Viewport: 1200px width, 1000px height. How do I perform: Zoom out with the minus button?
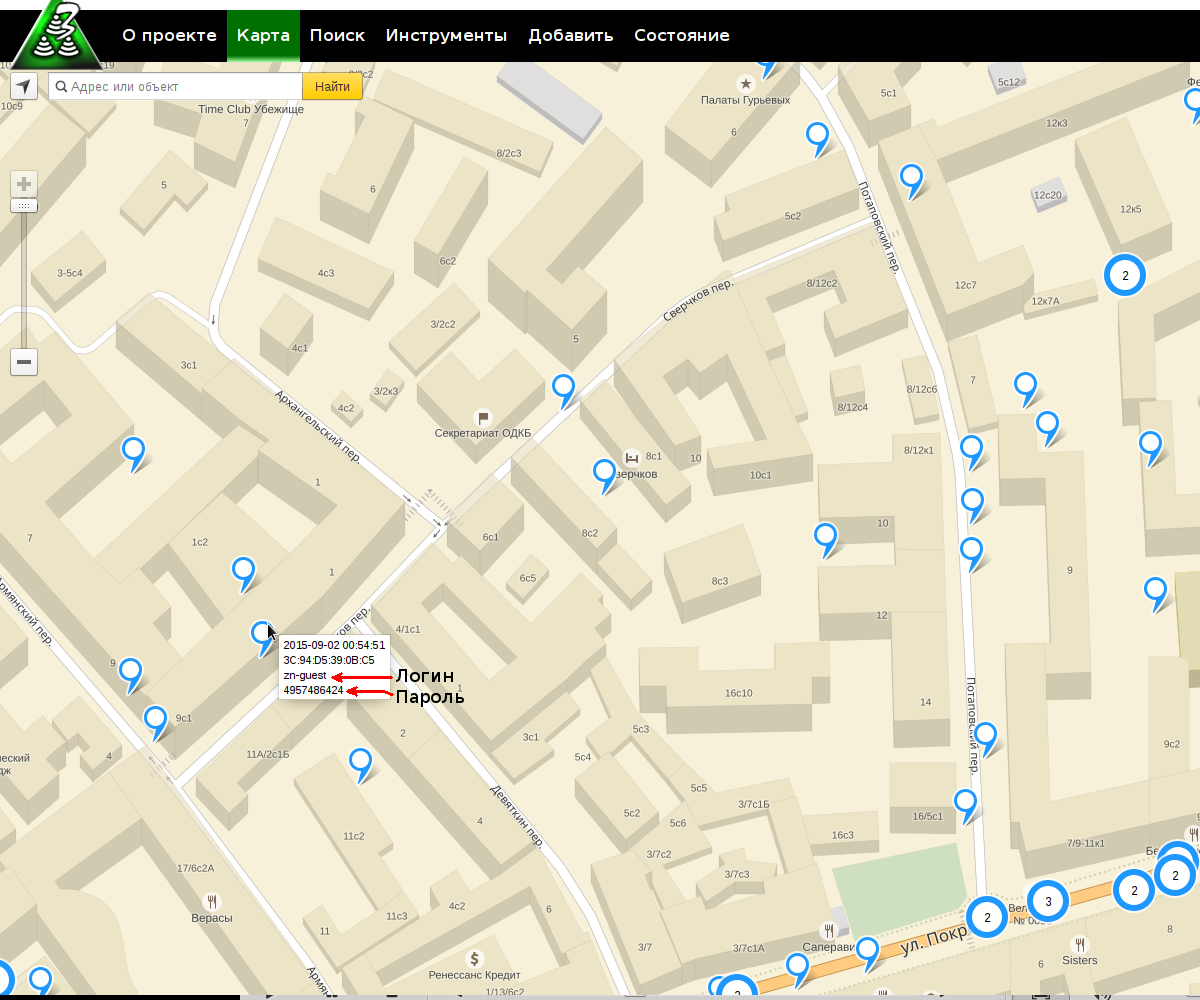coord(24,362)
